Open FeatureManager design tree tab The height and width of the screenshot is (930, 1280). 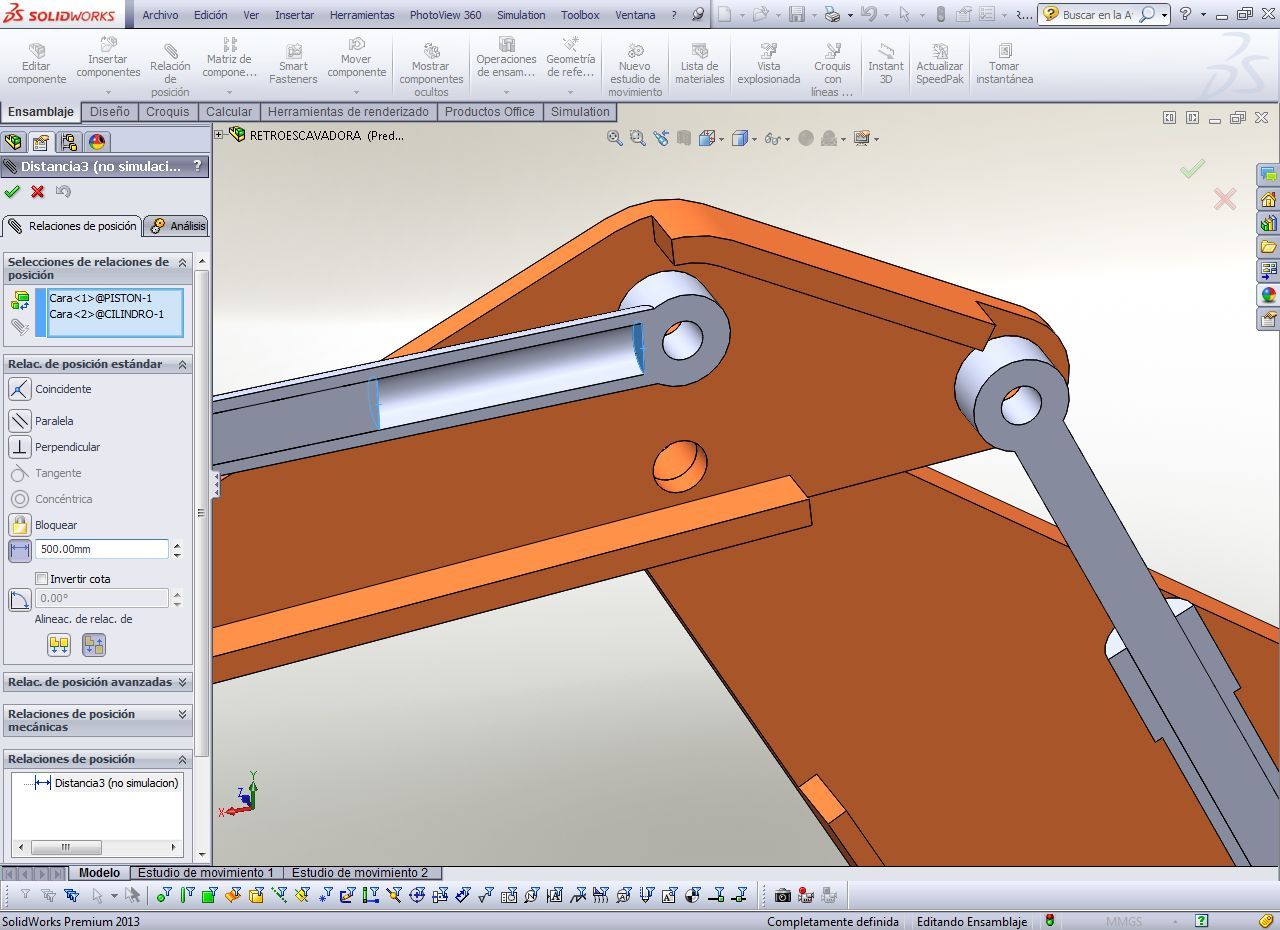(13, 142)
